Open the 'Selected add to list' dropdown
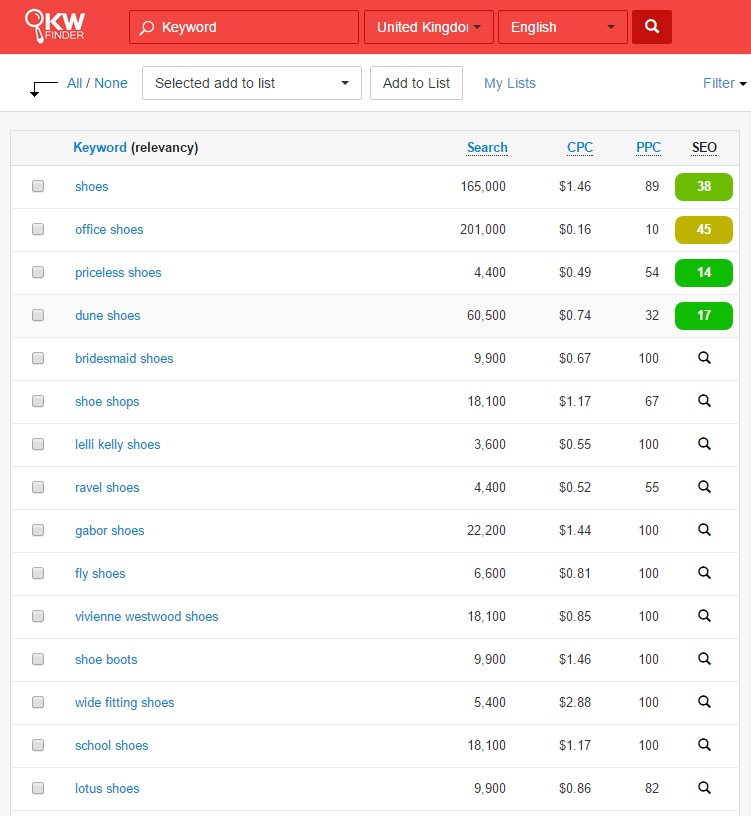751x816 pixels. tap(252, 83)
